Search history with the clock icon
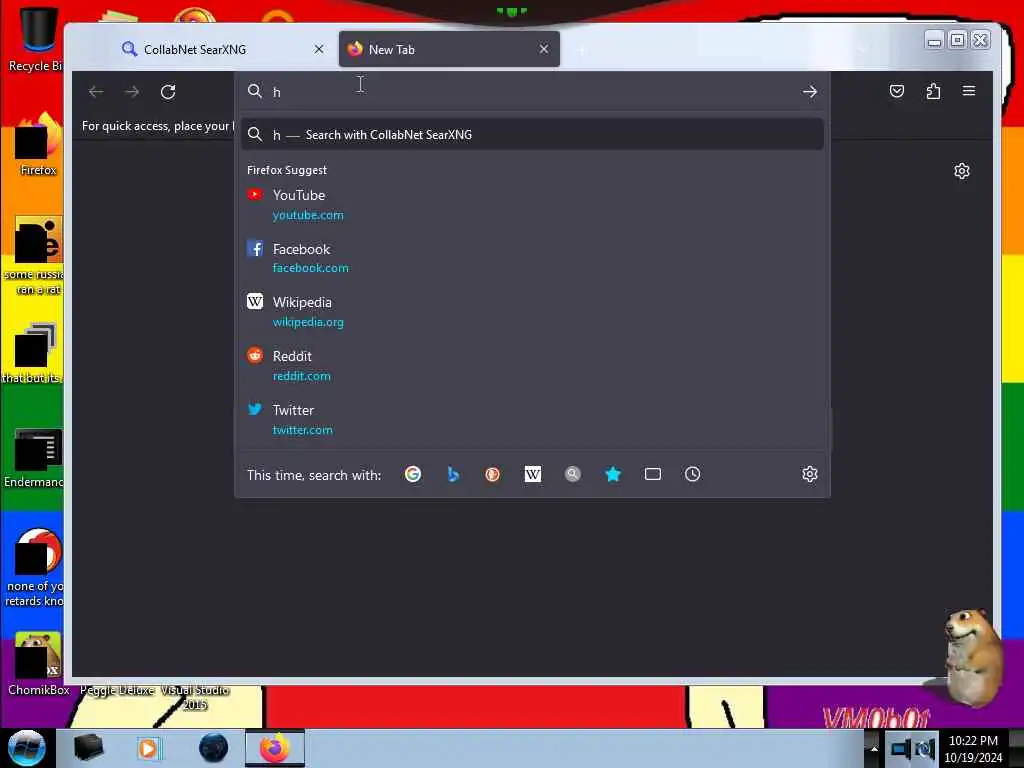The width and height of the screenshot is (1024, 768). [692, 474]
